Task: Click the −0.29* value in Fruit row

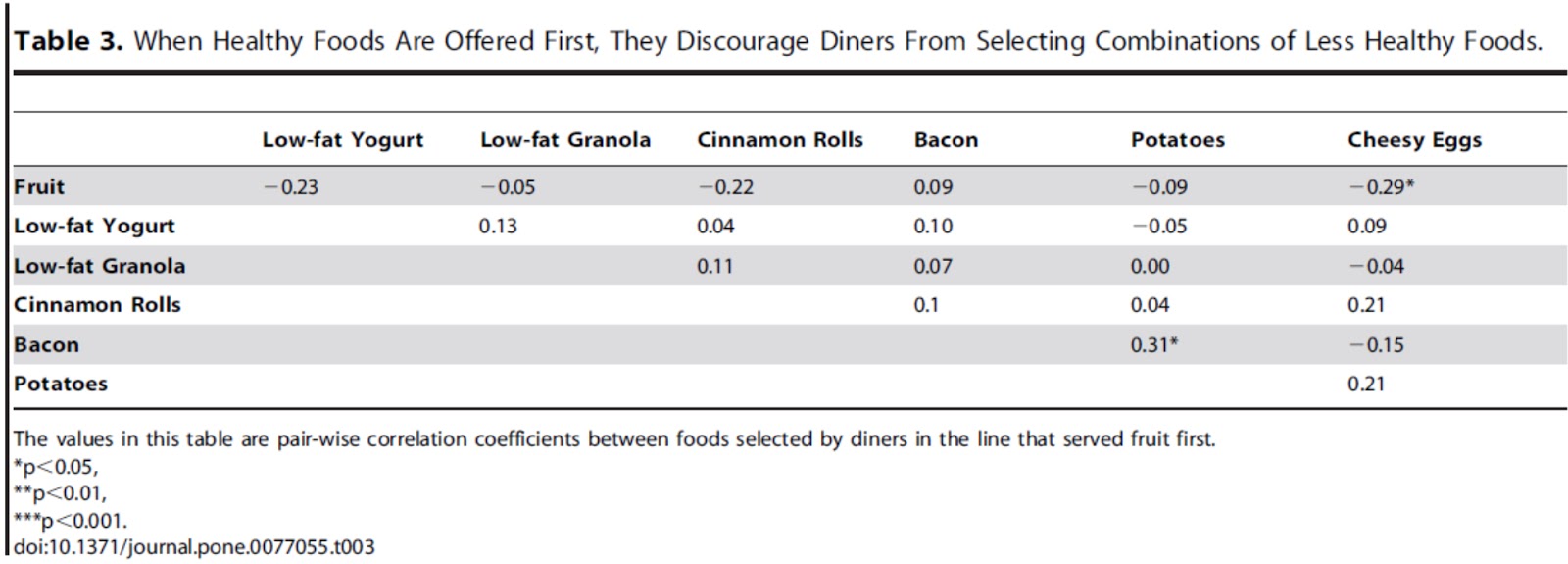Action: [x=1381, y=186]
